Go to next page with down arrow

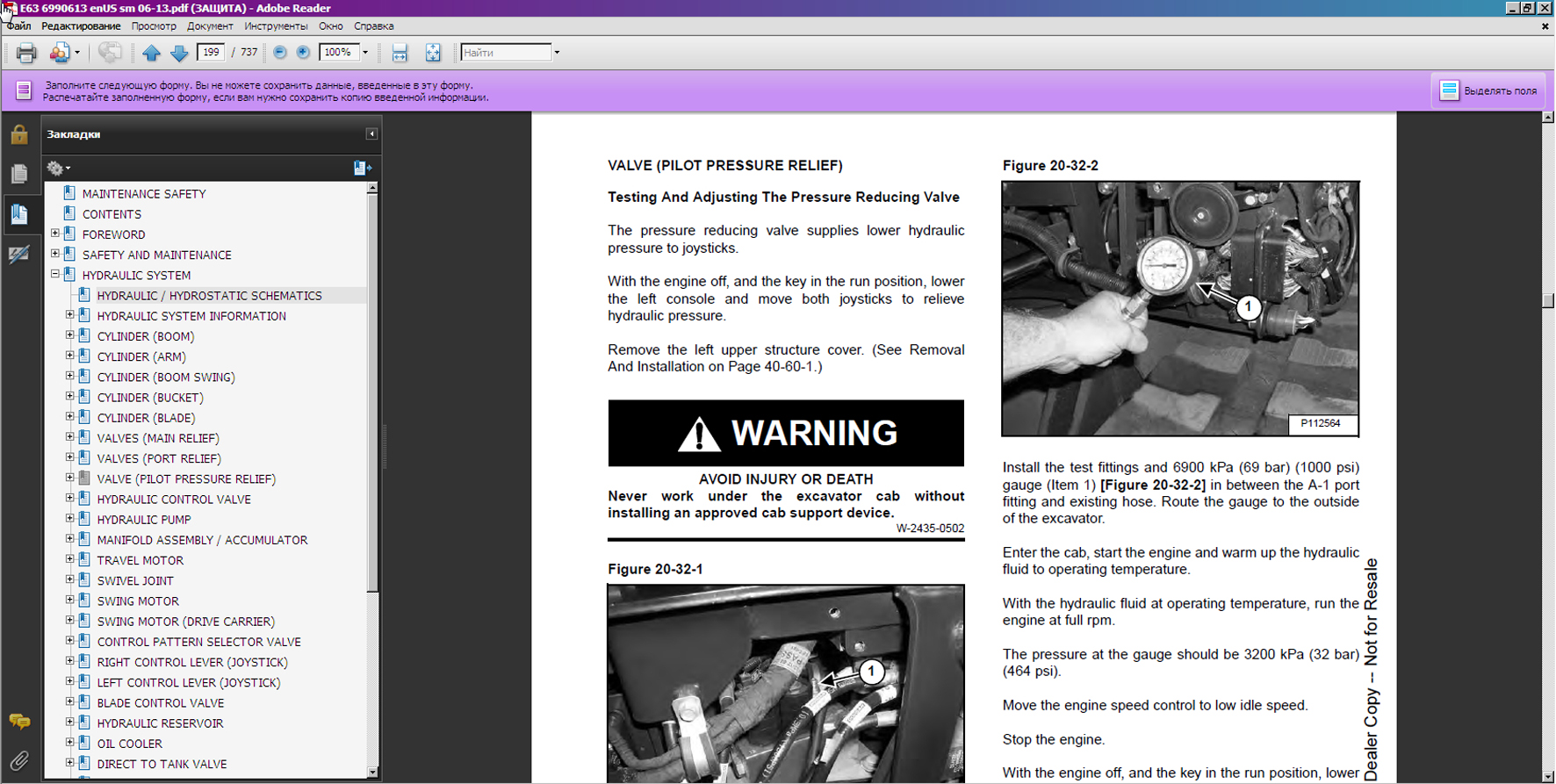179,53
